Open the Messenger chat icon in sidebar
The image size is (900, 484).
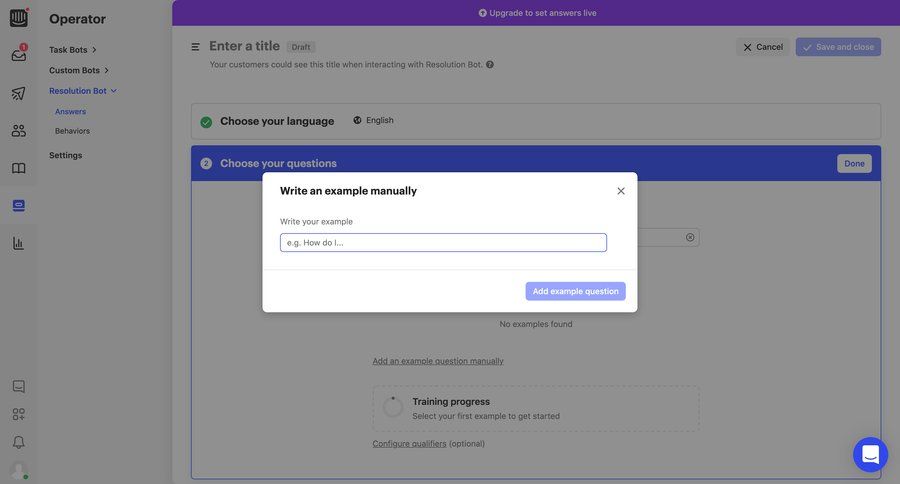(x=18, y=386)
